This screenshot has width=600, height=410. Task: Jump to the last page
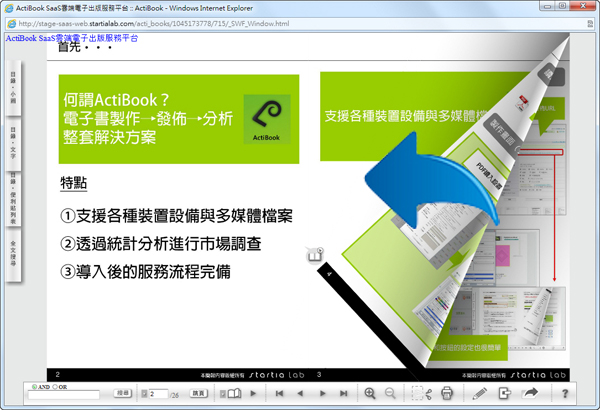click(x=344, y=393)
